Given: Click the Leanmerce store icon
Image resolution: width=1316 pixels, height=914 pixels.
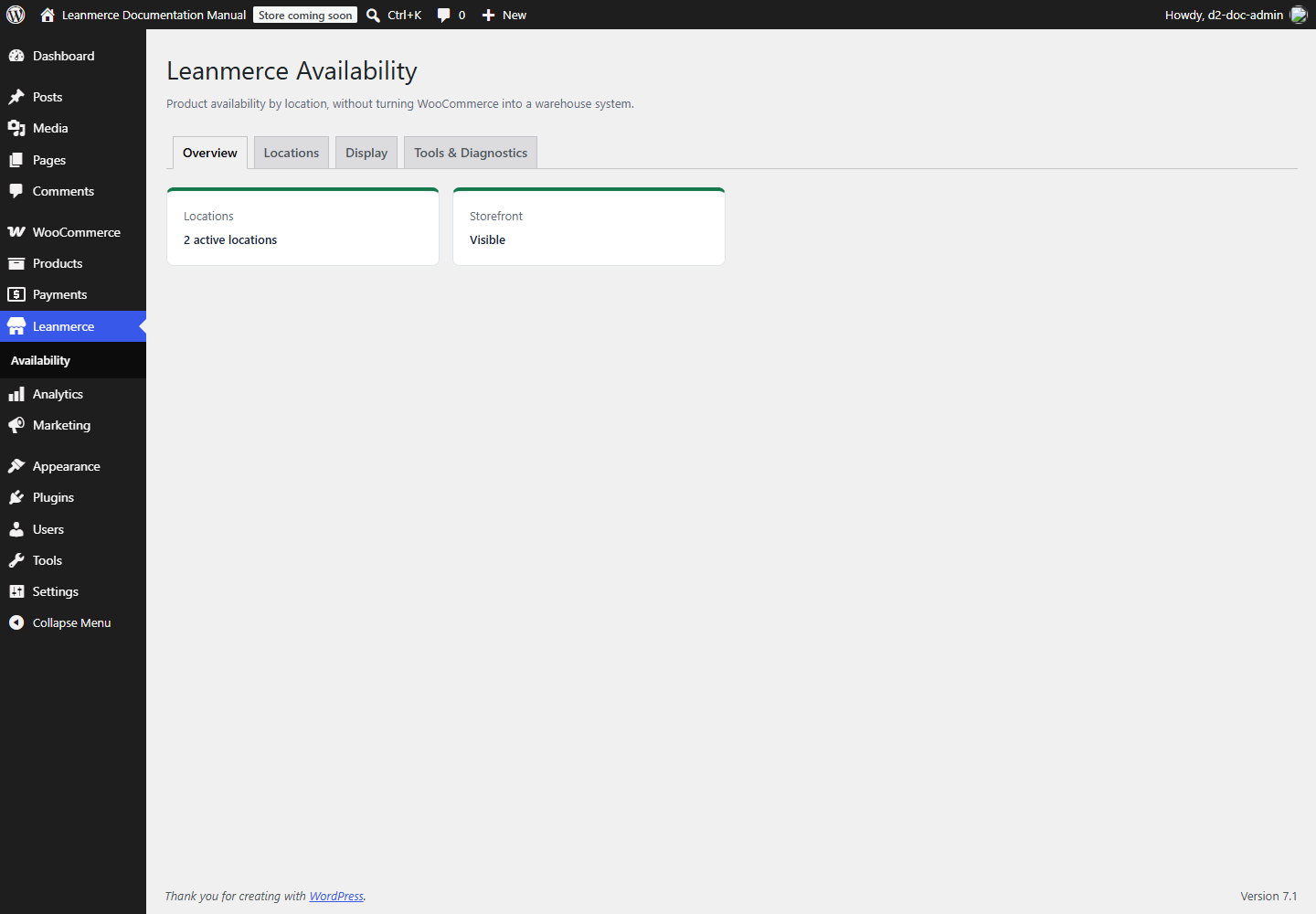Looking at the screenshot, I should point(16,326).
